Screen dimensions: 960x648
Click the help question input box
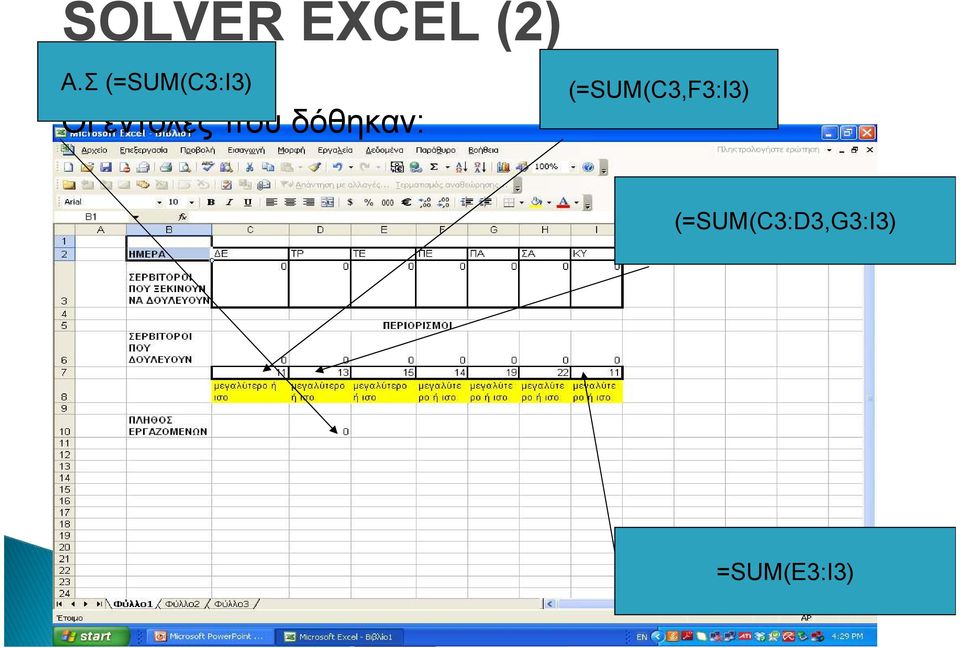click(768, 149)
